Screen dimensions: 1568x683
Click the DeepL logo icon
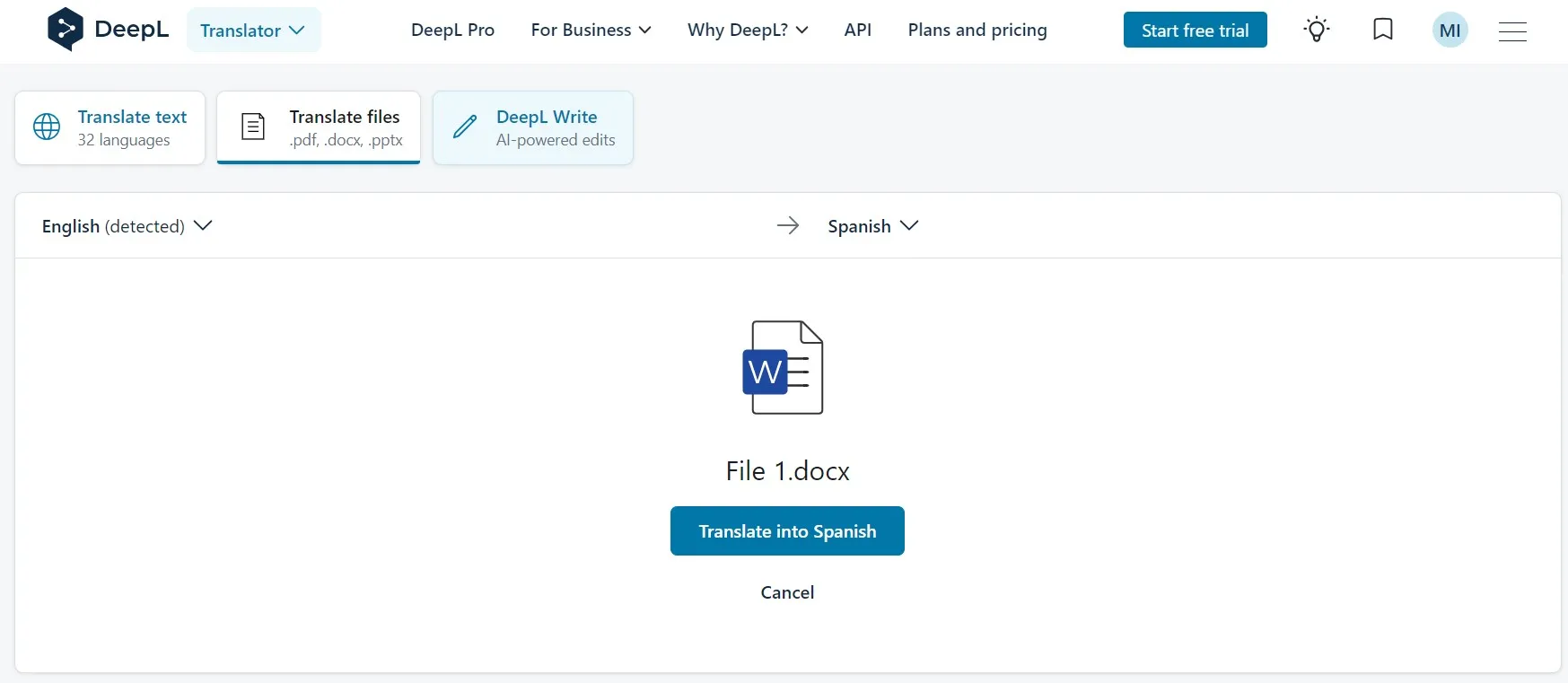click(65, 30)
